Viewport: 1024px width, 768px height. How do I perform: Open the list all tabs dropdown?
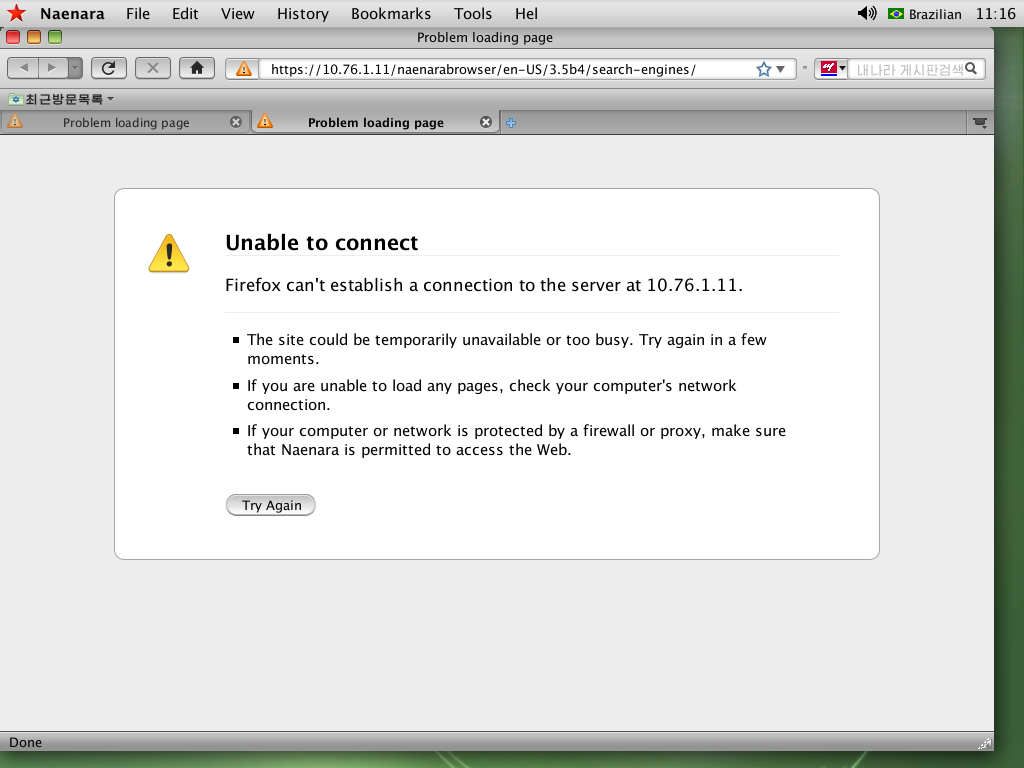pyautogui.click(x=980, y=122)
